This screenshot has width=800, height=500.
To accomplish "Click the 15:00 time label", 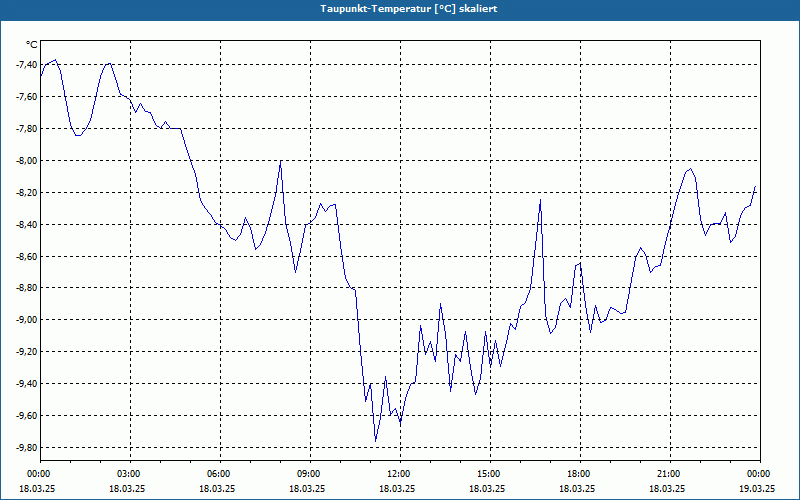I will click(x=490, y=474).
